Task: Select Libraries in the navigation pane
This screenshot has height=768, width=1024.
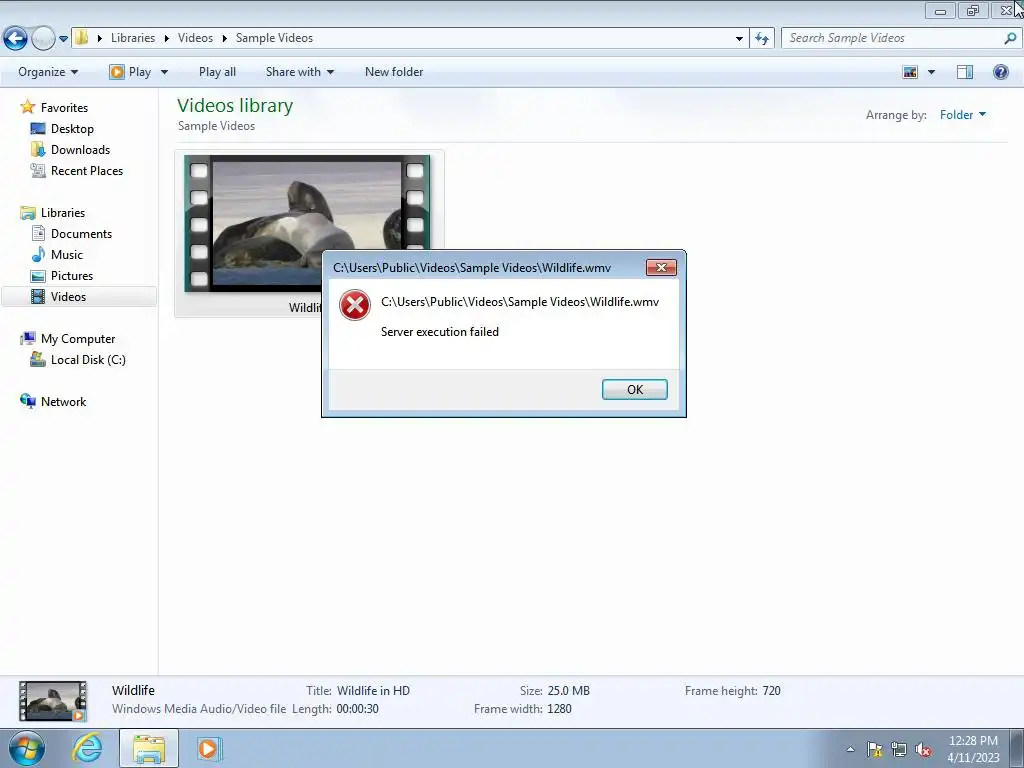Action: (63, 213)
